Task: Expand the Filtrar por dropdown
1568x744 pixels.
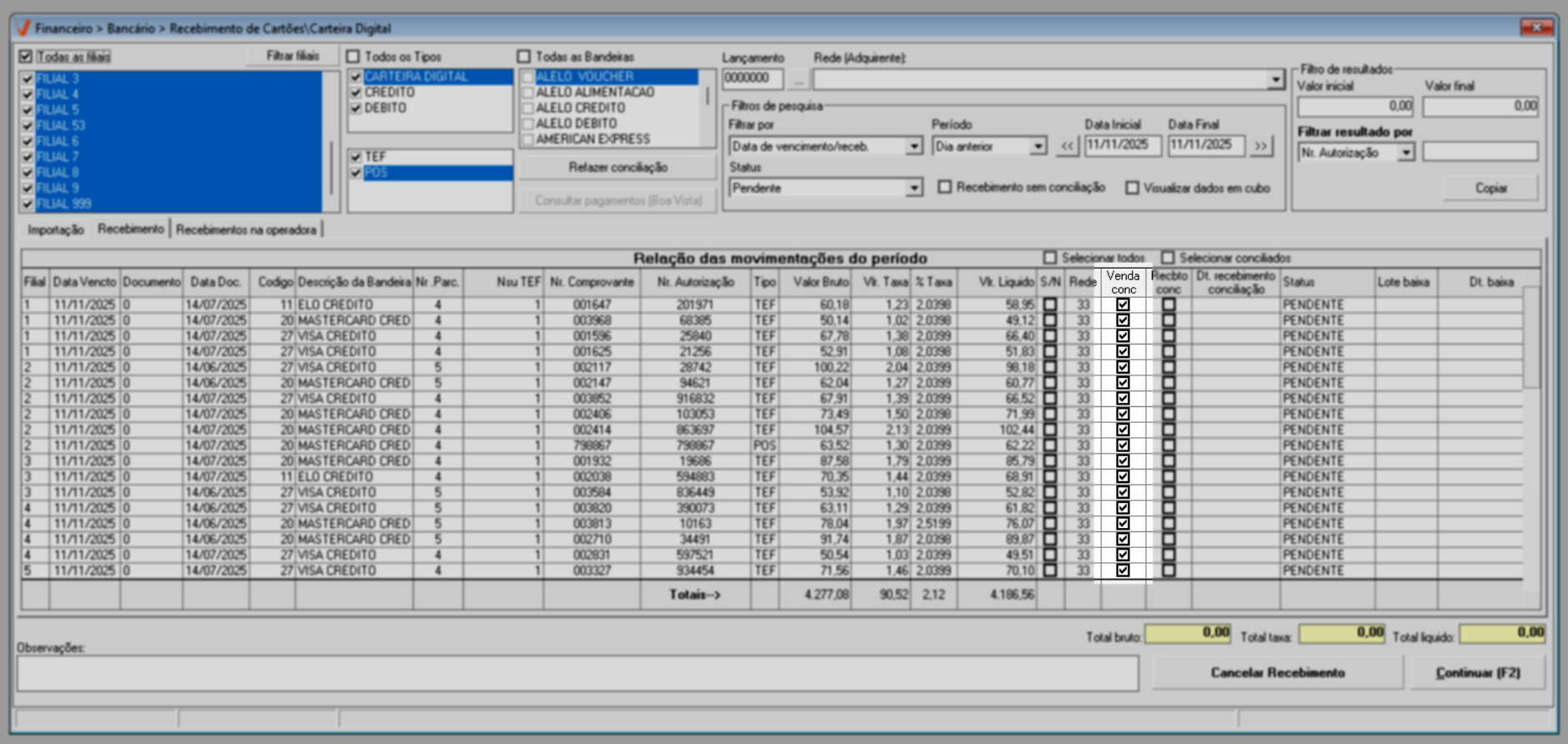Action: coord(914,147)
